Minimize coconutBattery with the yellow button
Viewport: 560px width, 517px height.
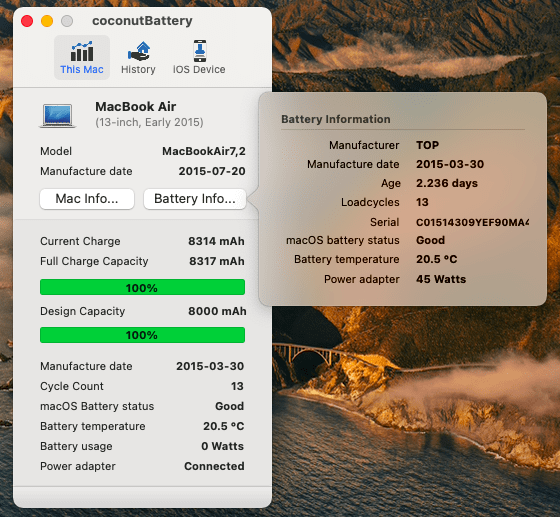[x=47, y=21]
